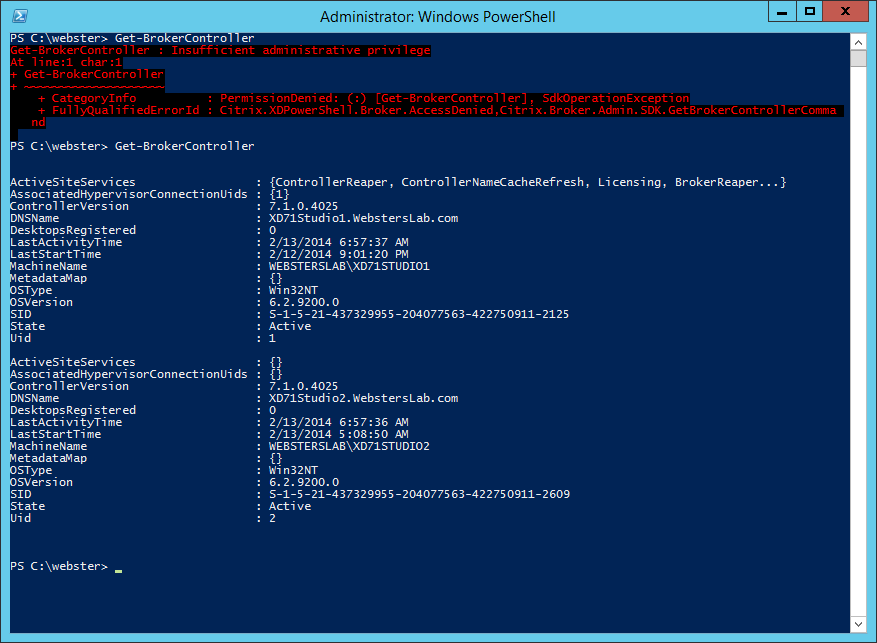Click the vertical scrollbar thumb

click(x=859, y=57)
